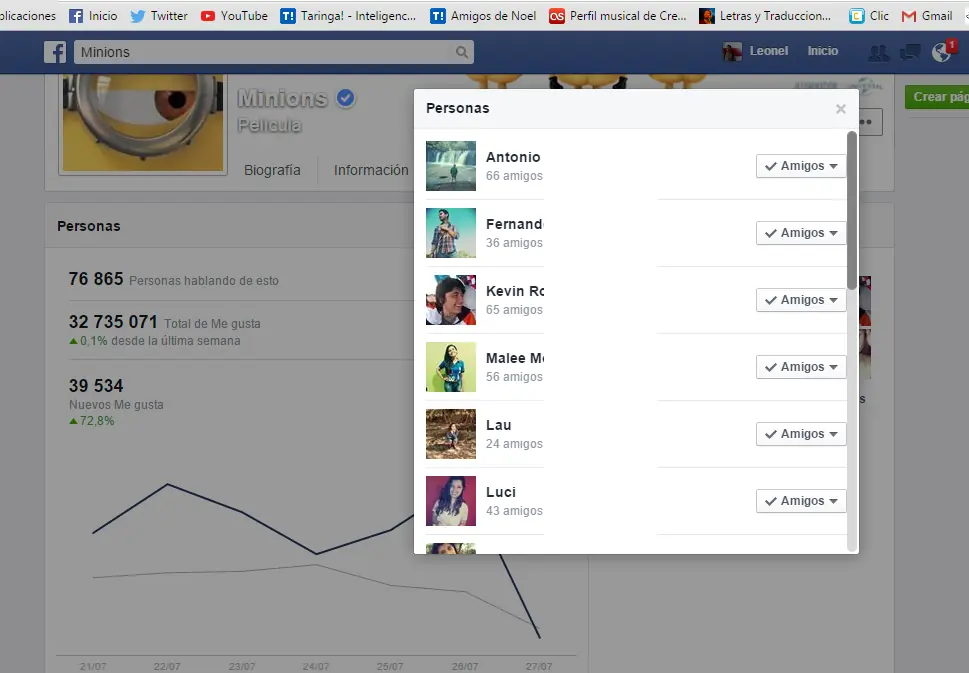
Task: Click the Minions page title
Action: [282, 98]
